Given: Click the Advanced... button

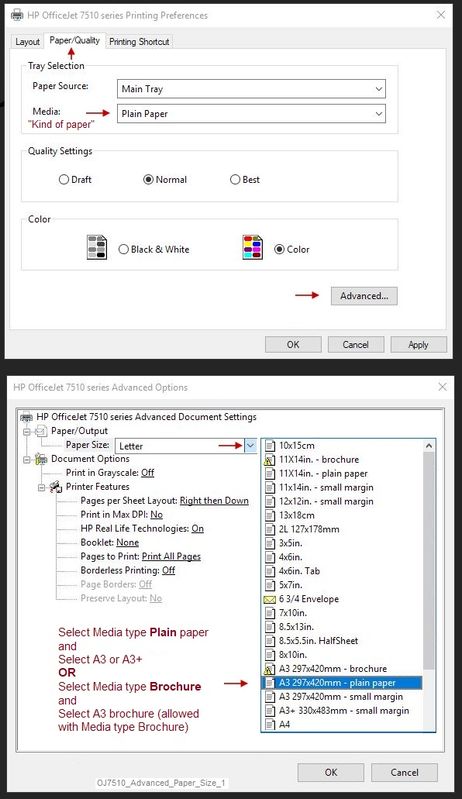Looking at the screenshot, I should click(364, 296).
